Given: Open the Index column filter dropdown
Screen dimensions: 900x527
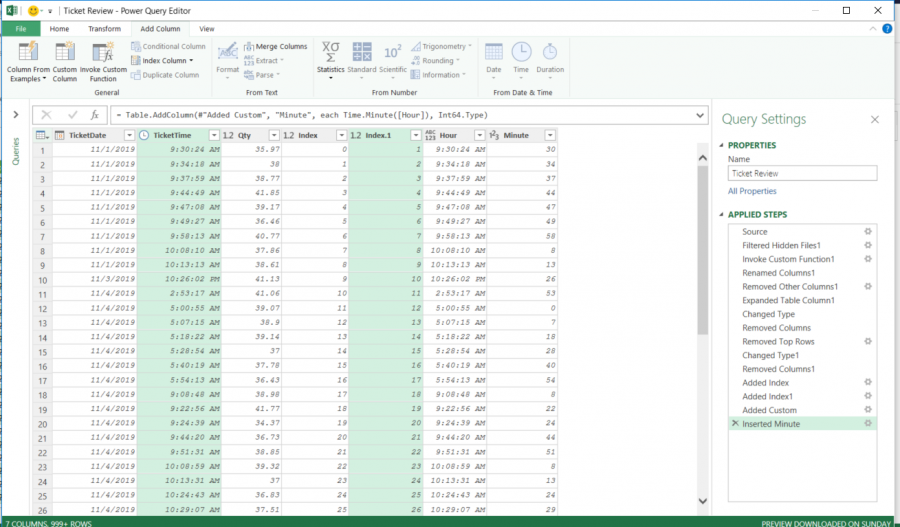Looking at the screenshot, I should [342, 135].
